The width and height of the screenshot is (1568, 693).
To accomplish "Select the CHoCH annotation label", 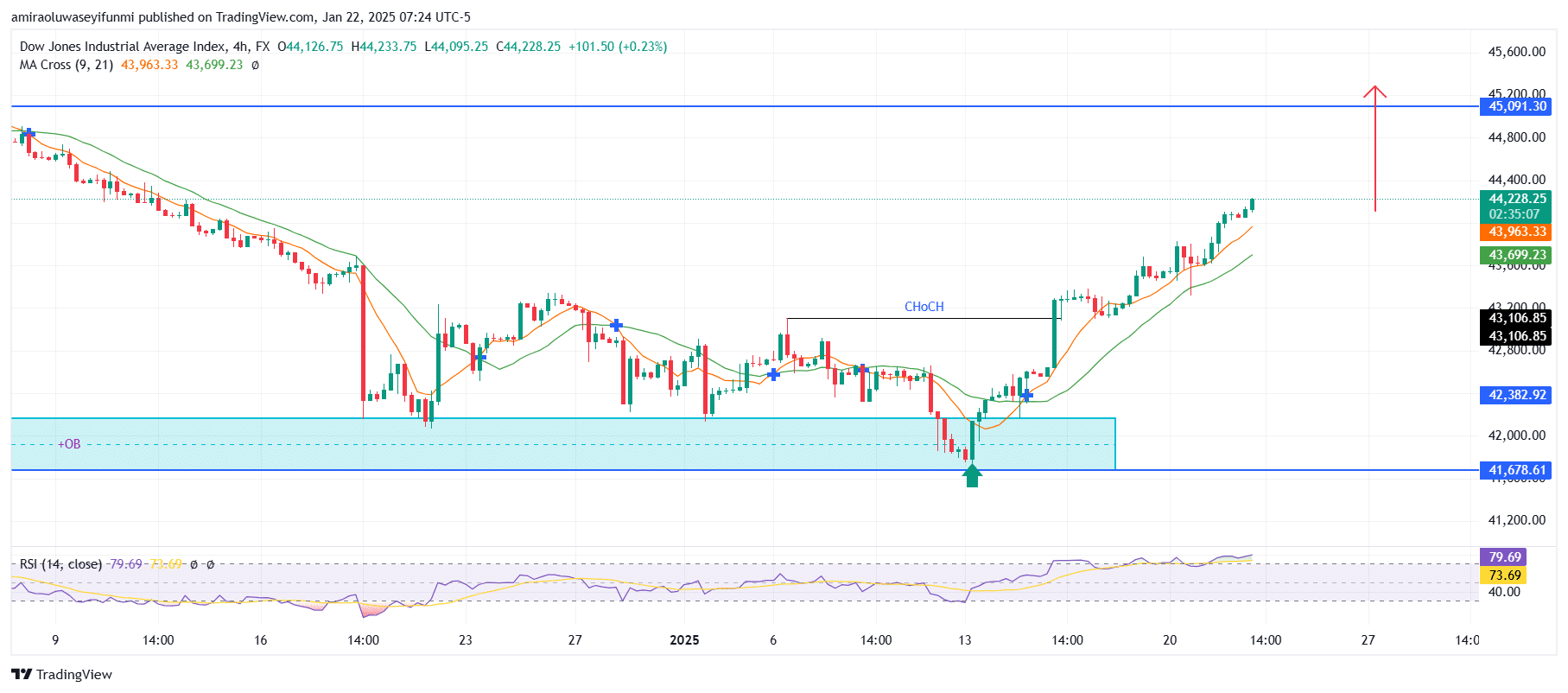I will click(x=924, y=307).
